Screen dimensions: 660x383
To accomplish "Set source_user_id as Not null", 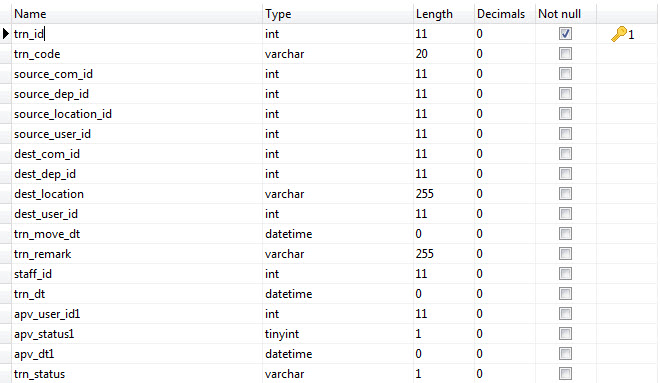I will 565,133.
